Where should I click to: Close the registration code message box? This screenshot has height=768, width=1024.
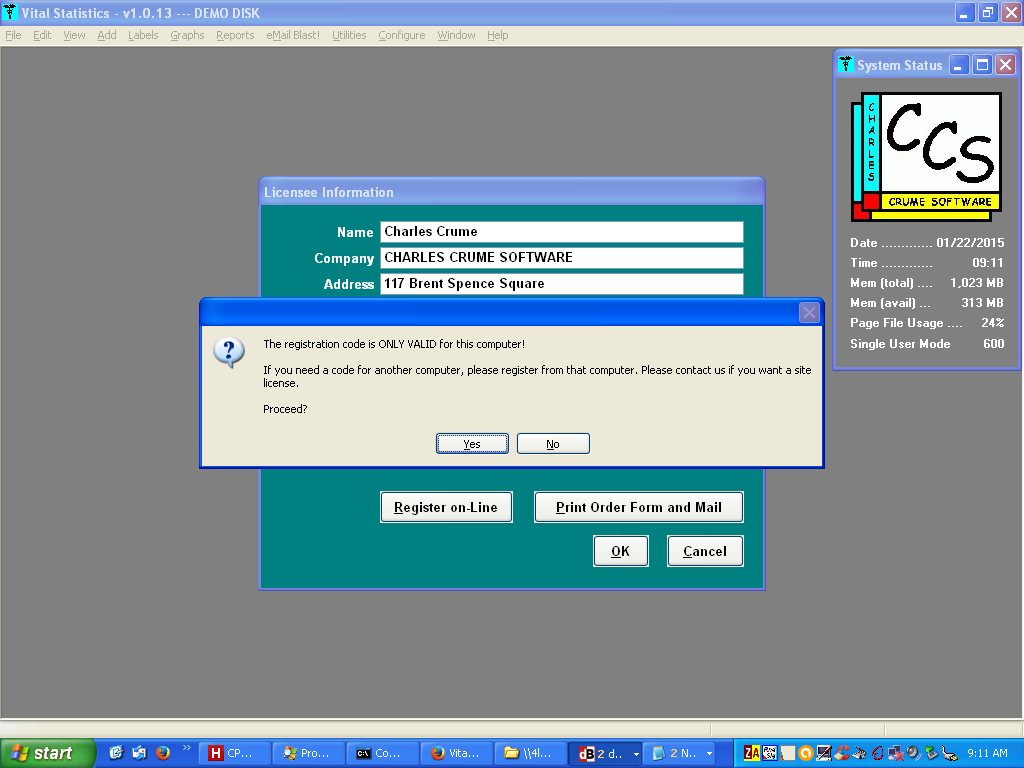809,313
